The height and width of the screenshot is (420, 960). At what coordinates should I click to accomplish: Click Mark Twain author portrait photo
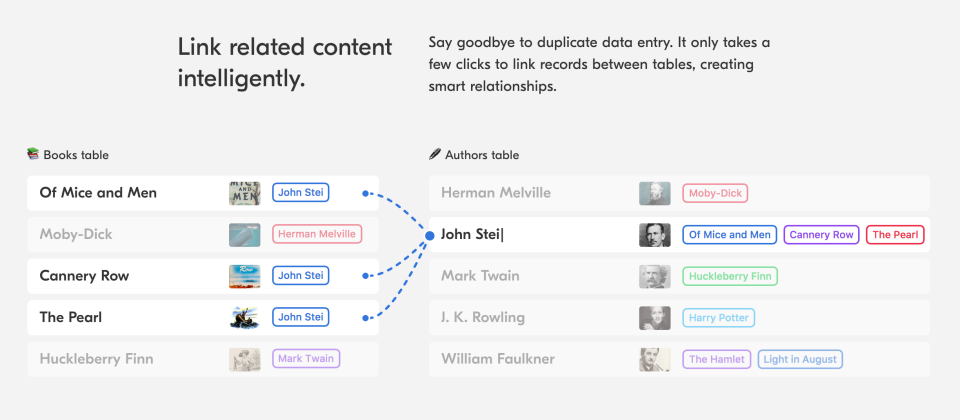tap(655, 277)
